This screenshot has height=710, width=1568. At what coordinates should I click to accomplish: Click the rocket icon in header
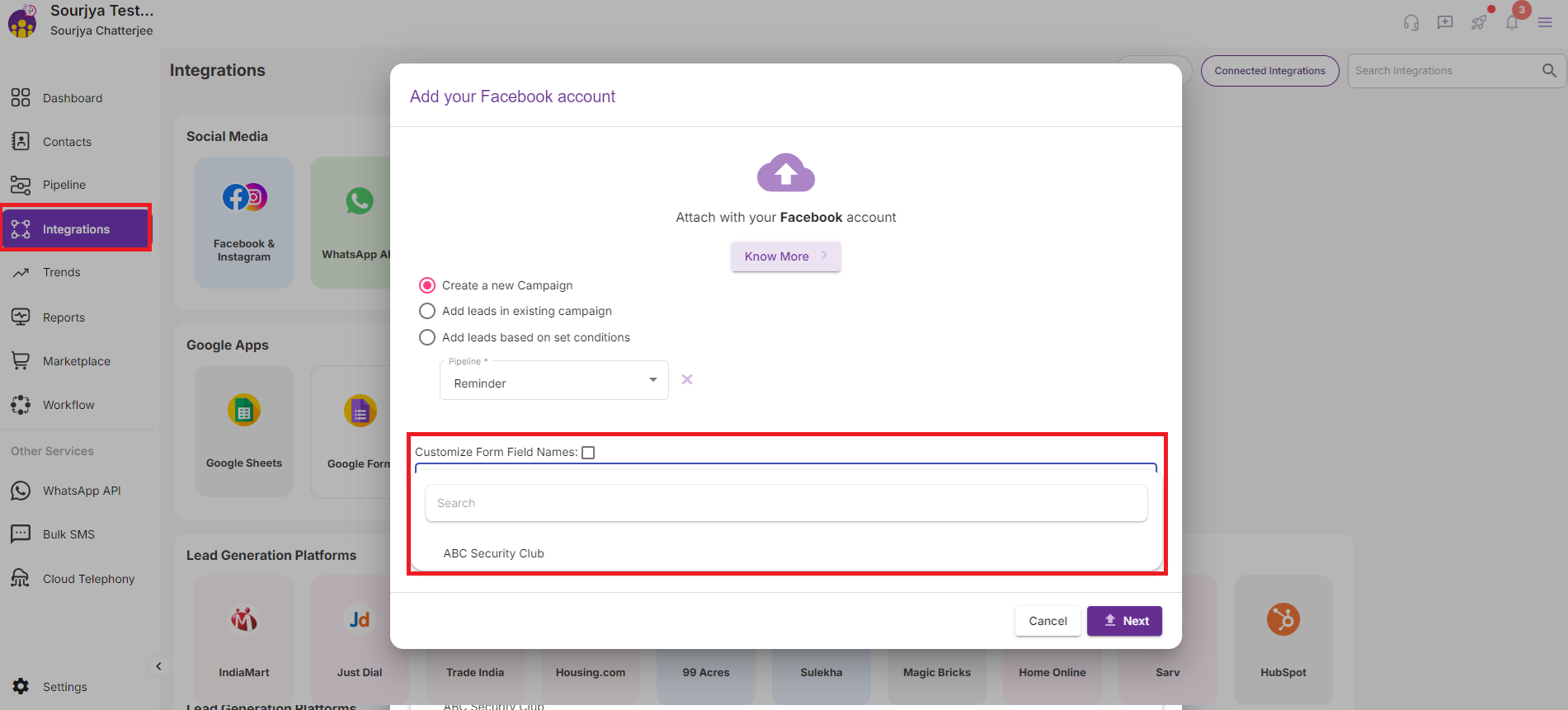[x=1479, y=23]
